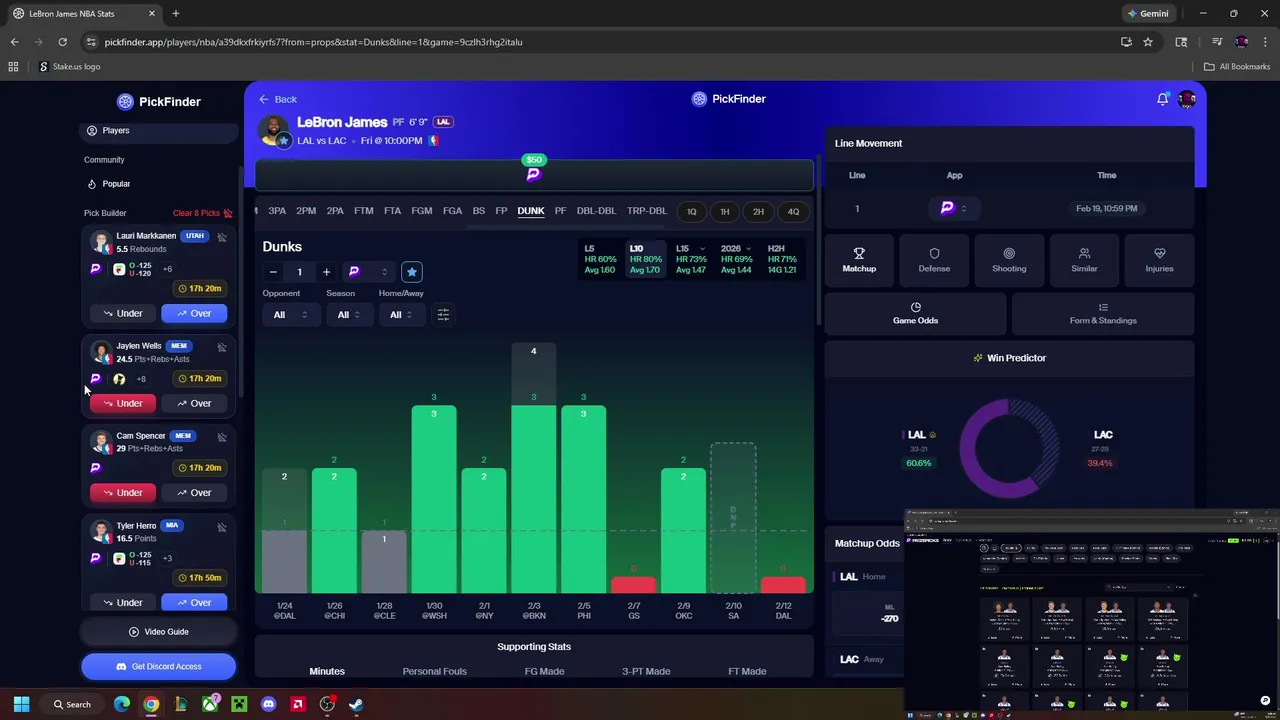Open the Season filter dropdown

pyautogui.click(x=349, y=314)
